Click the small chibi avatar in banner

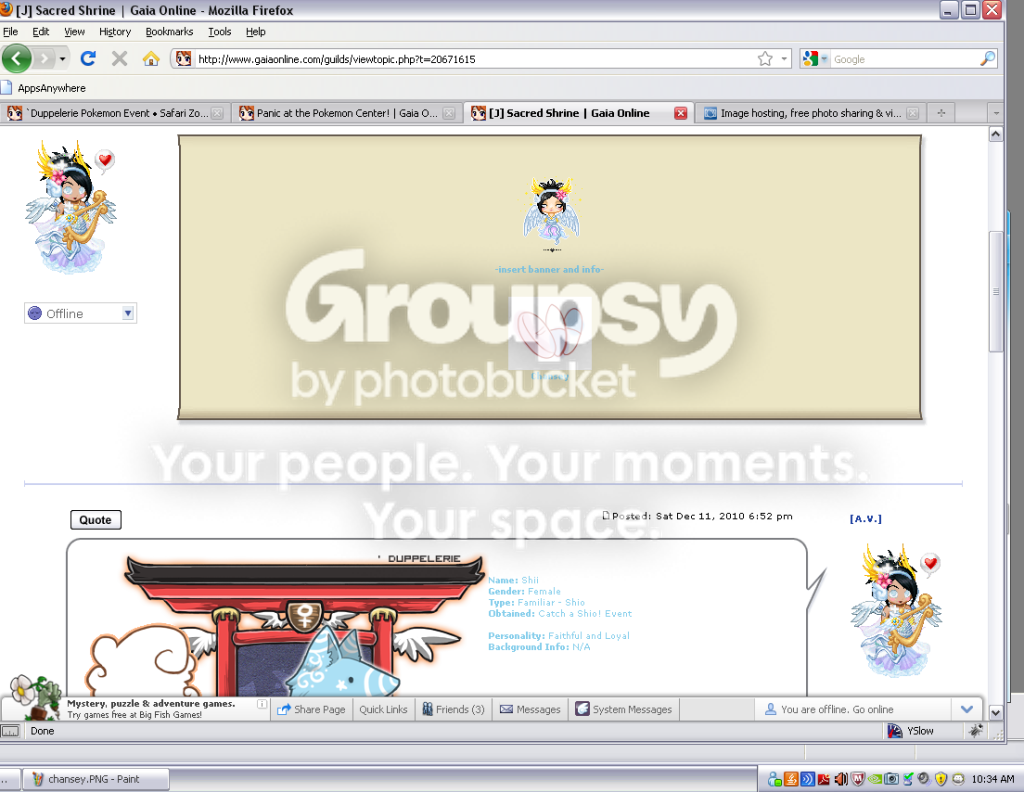551,210
